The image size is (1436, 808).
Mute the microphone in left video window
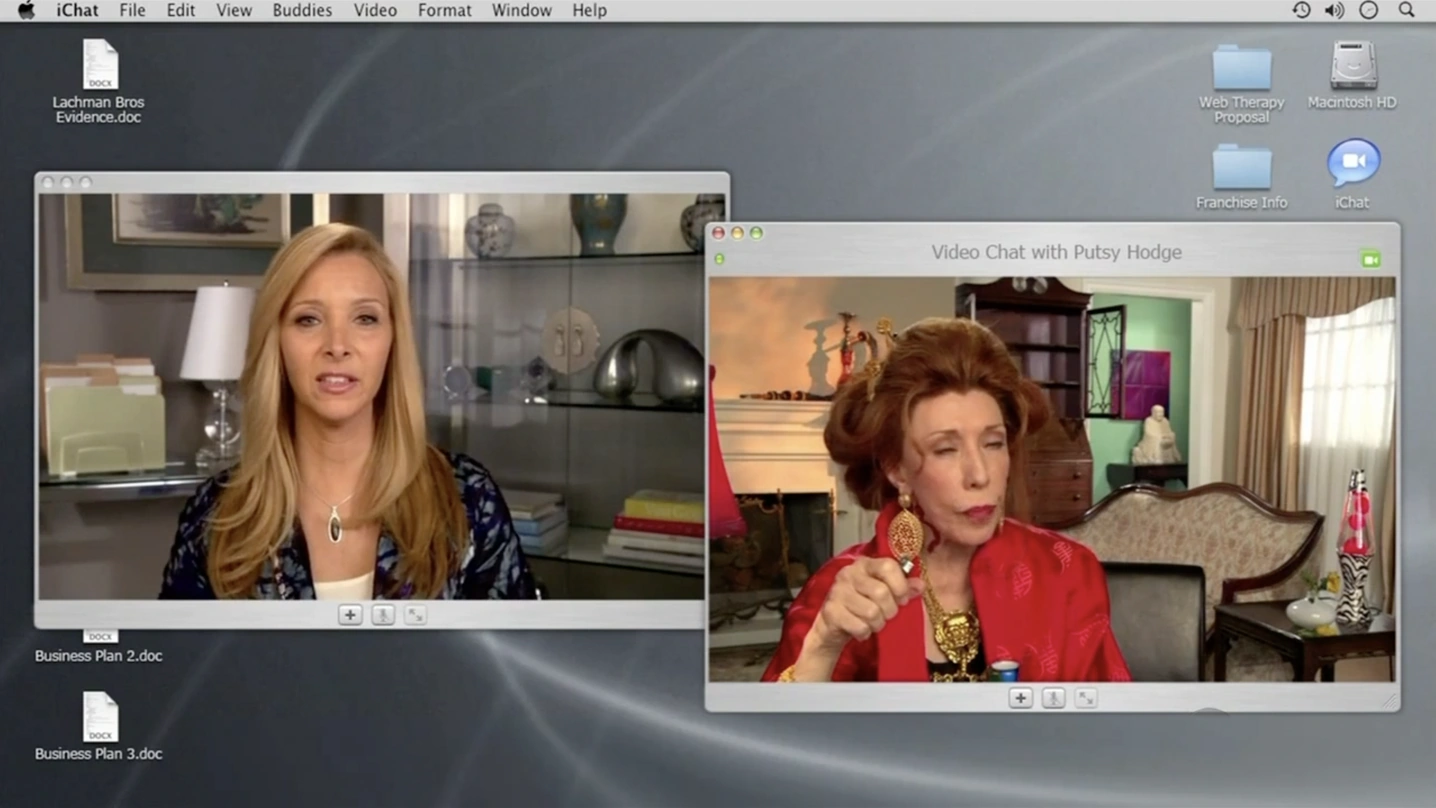(383, 615)
